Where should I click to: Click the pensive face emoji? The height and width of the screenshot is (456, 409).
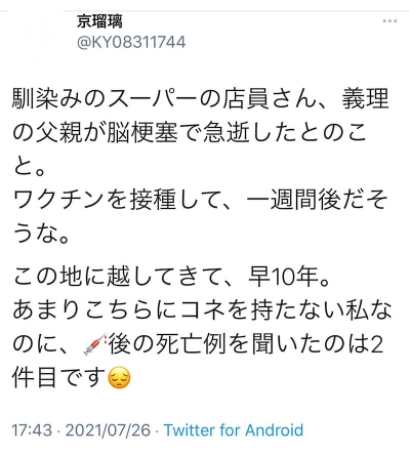pos(119,377)
